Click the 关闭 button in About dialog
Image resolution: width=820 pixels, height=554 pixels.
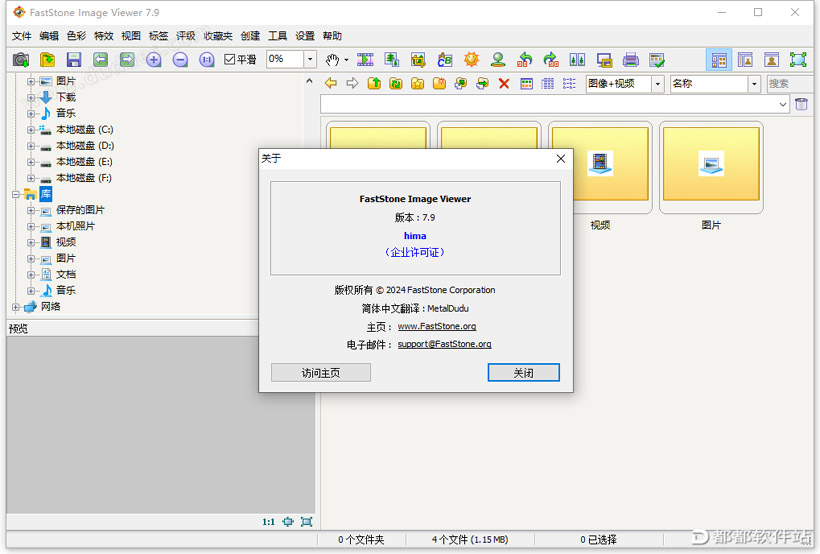[x=523, y=372]
